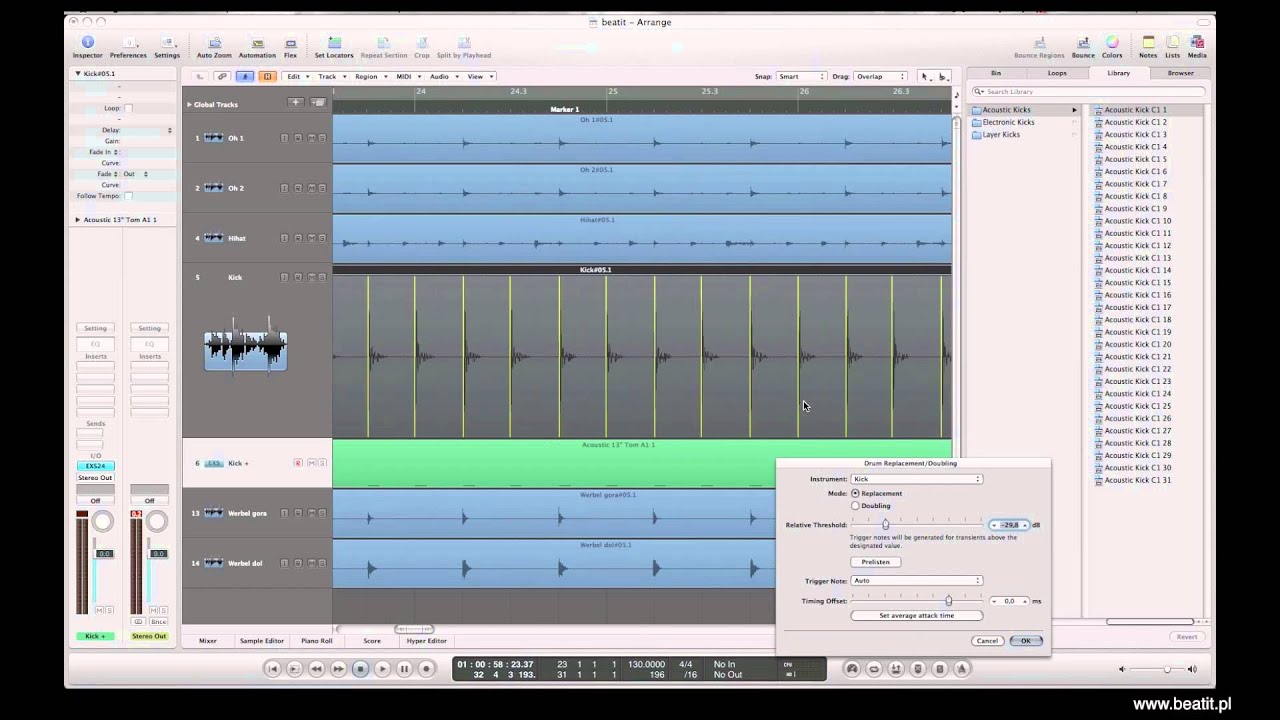Adjust the Timing Offset slider

click(x=949, y=601)
